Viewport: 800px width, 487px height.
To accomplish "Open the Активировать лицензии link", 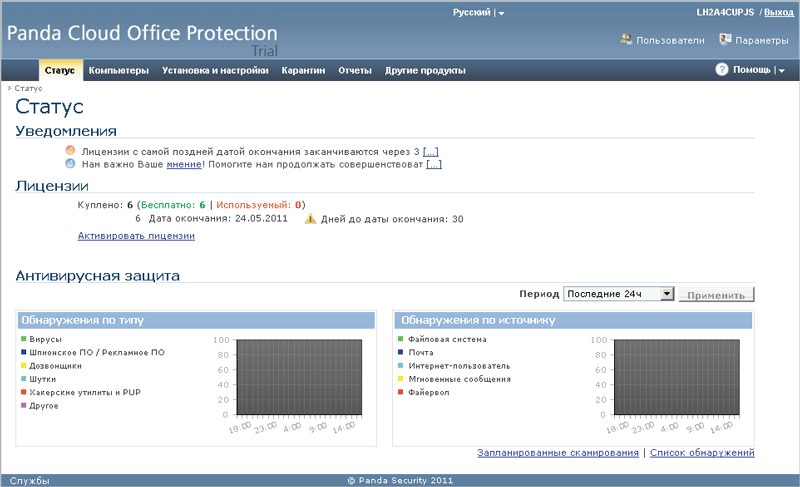I will click(x=136, y=236).
